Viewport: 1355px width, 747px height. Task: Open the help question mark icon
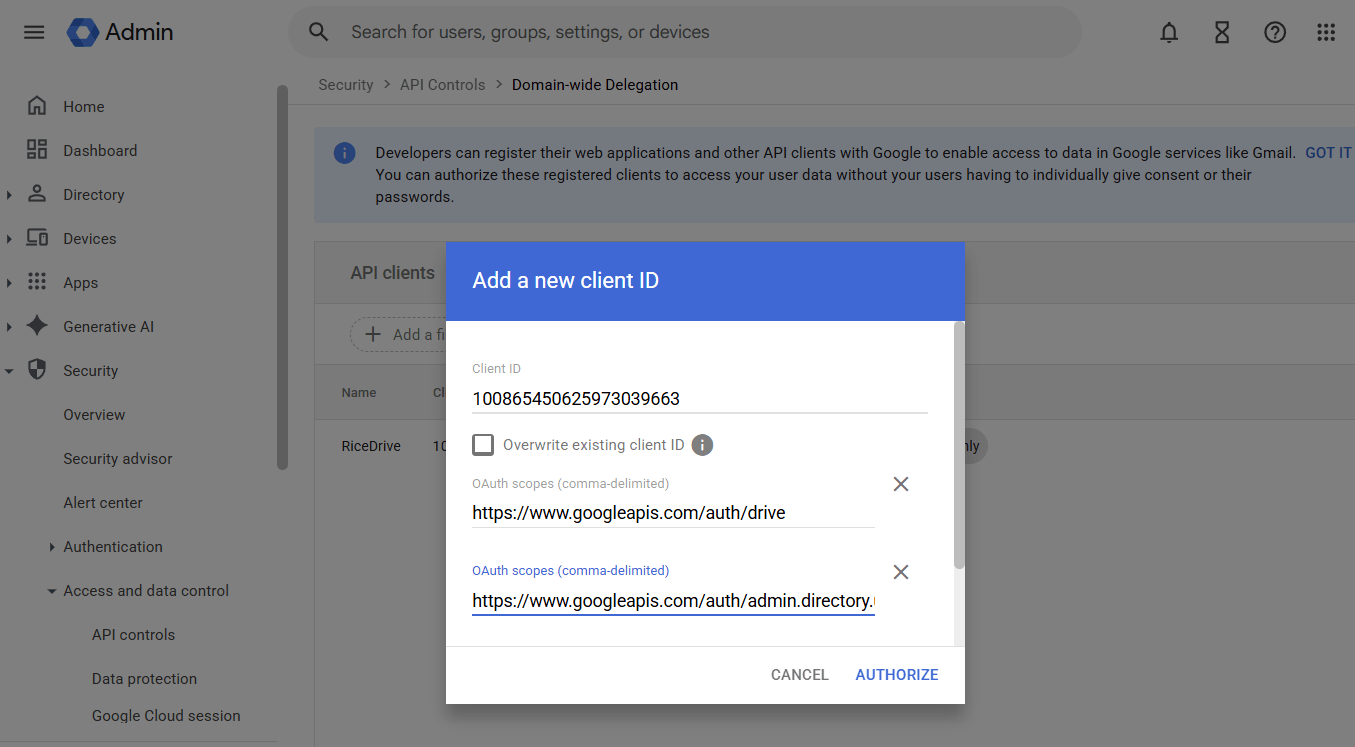(x=1275, y=32)
